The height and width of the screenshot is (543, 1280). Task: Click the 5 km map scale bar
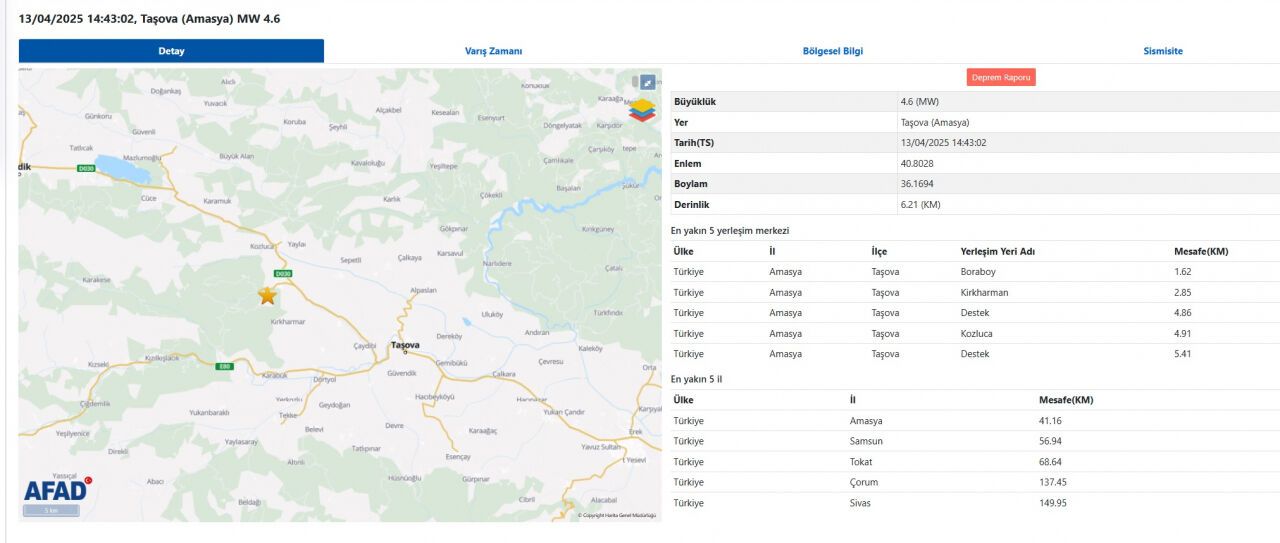click(52, 511)
